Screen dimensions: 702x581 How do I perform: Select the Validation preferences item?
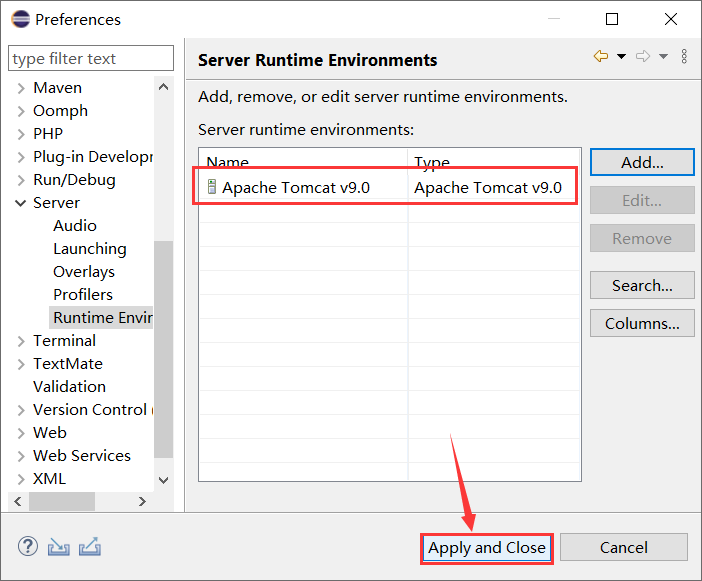pyautogui.click(x=69, y=387)
